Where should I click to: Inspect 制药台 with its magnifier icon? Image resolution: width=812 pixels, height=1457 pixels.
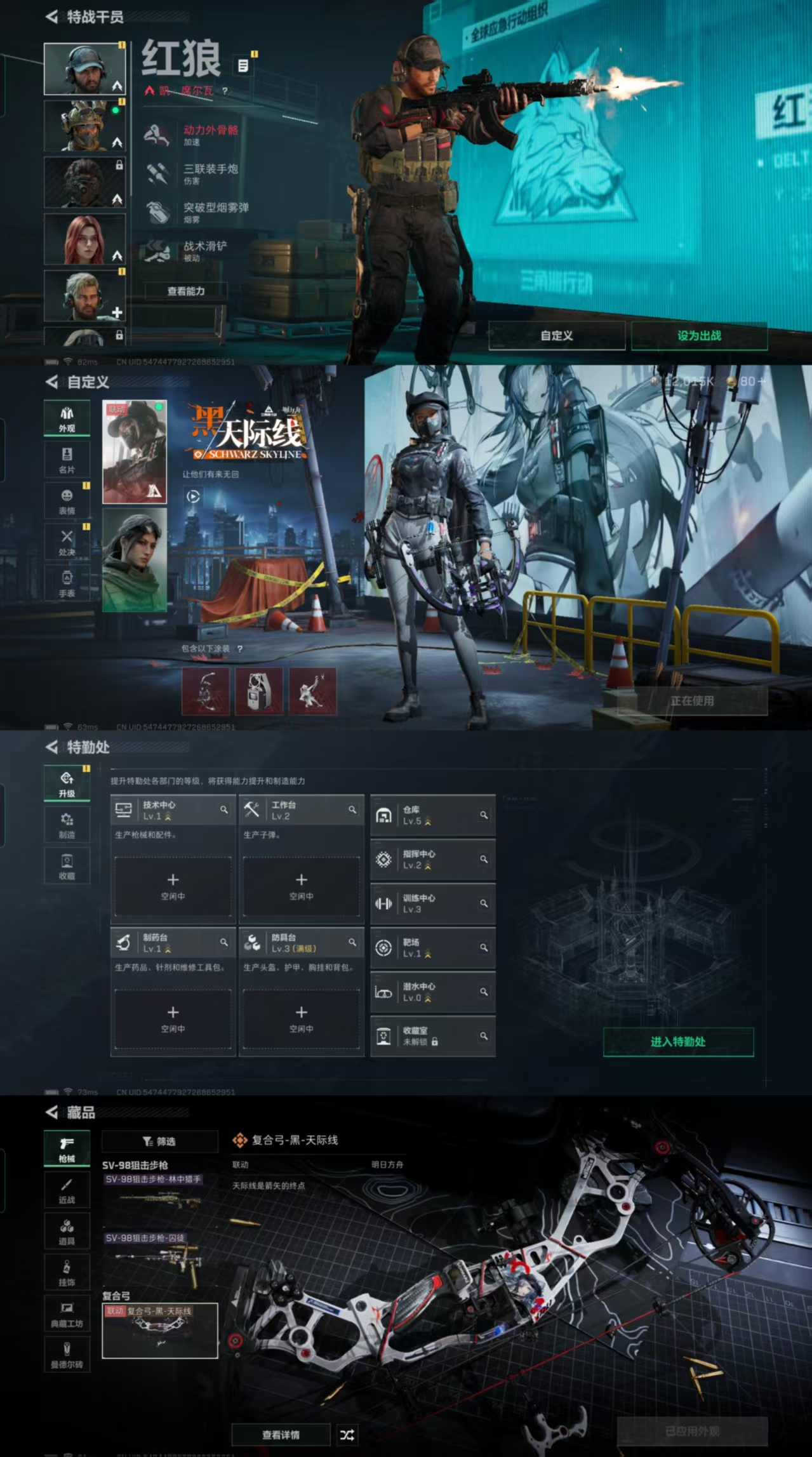224,942
